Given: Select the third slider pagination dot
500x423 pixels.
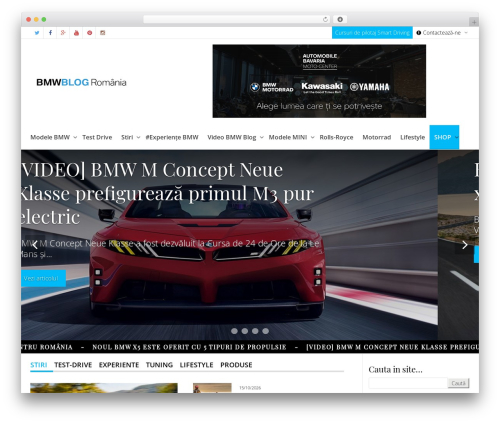Looking at the screenshot, I should coord(255,331).
